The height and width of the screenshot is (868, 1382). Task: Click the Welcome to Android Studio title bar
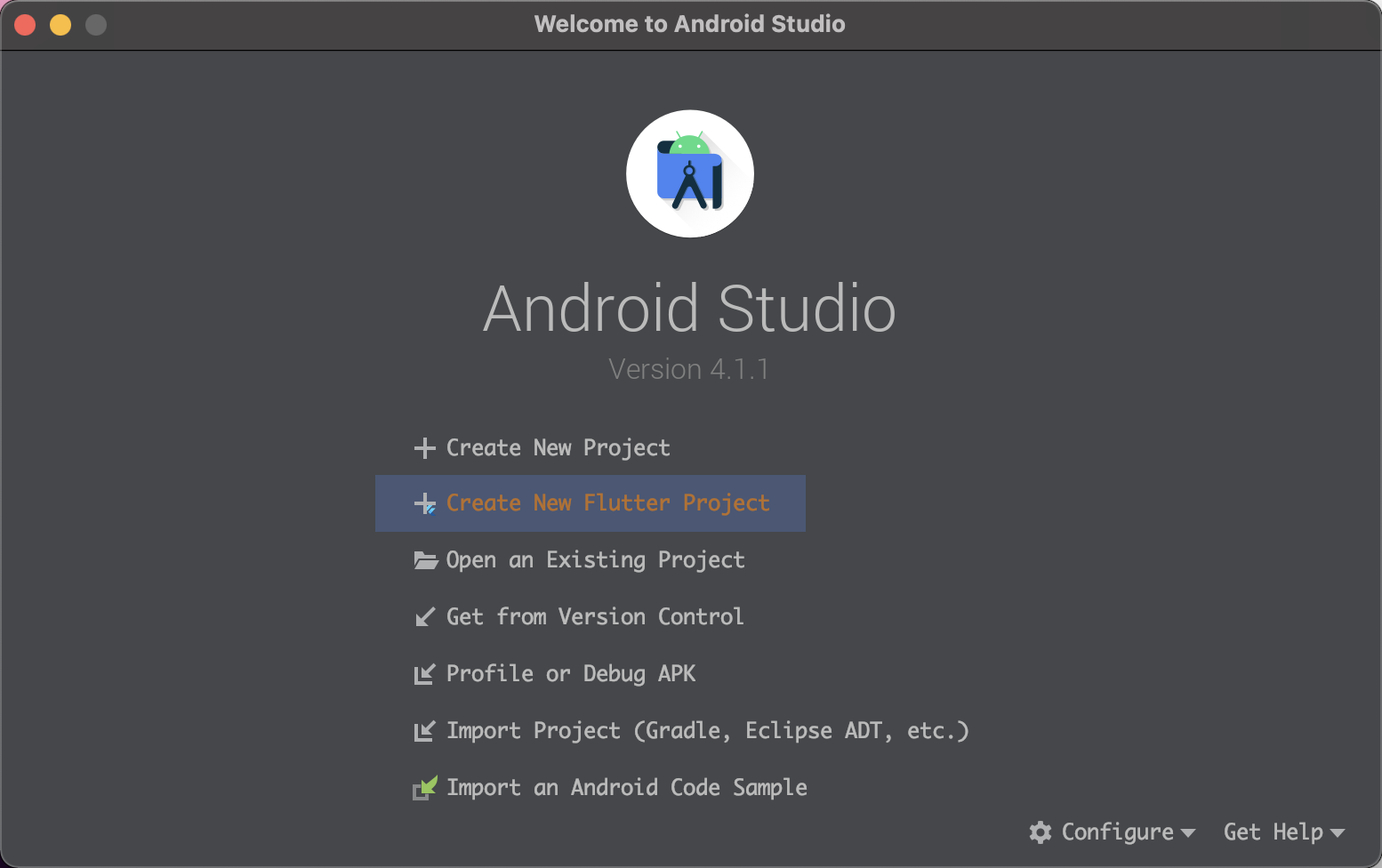point(690,24)
